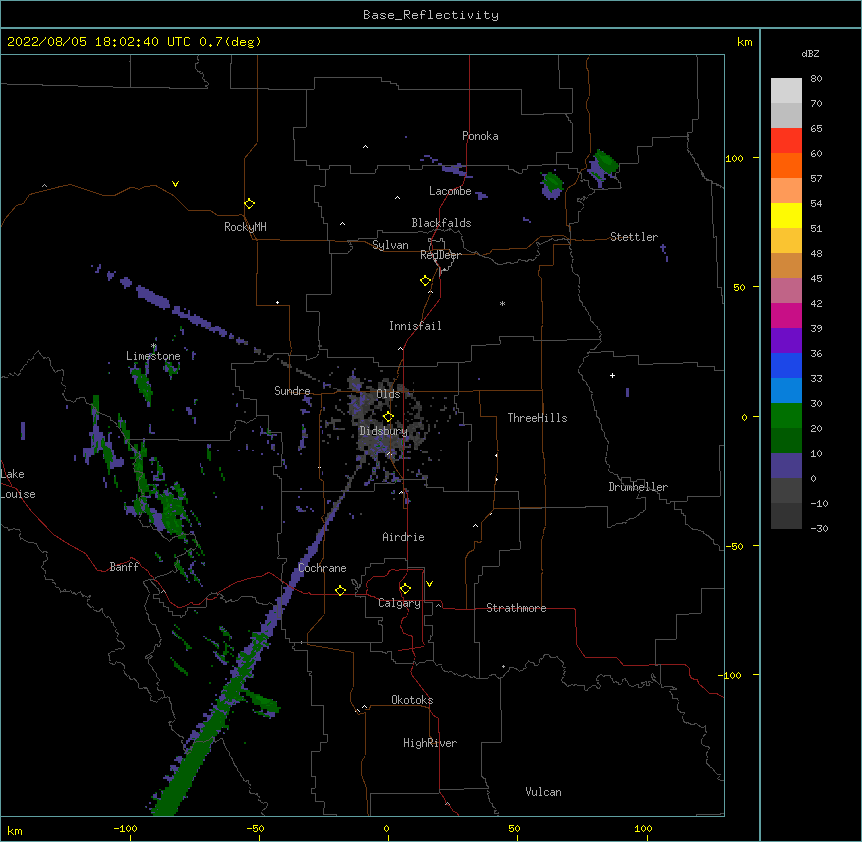The width and height of the screenshot is (862, 842).
Task: Click the Stettler city label
Action: click(x=634, y=237)
